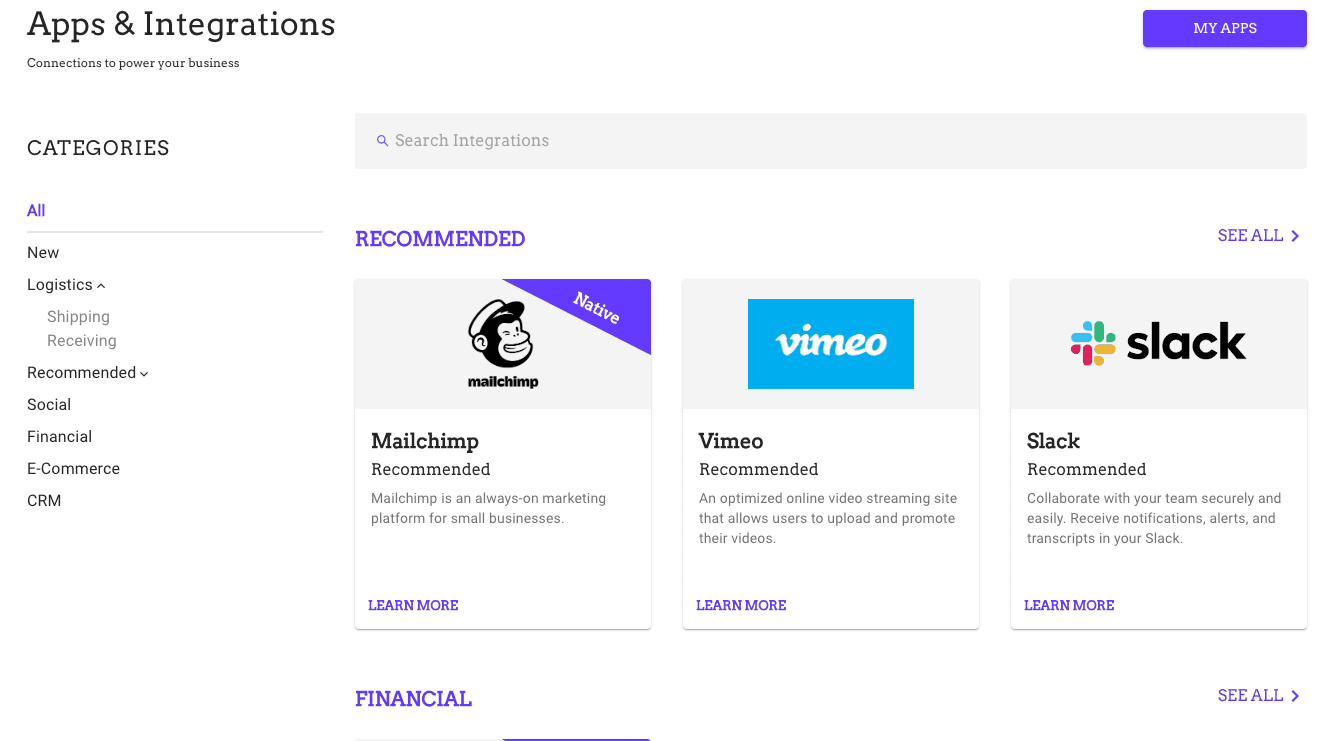
Task: Click Learn More on Mailchimp card
Action: point(413,605)
